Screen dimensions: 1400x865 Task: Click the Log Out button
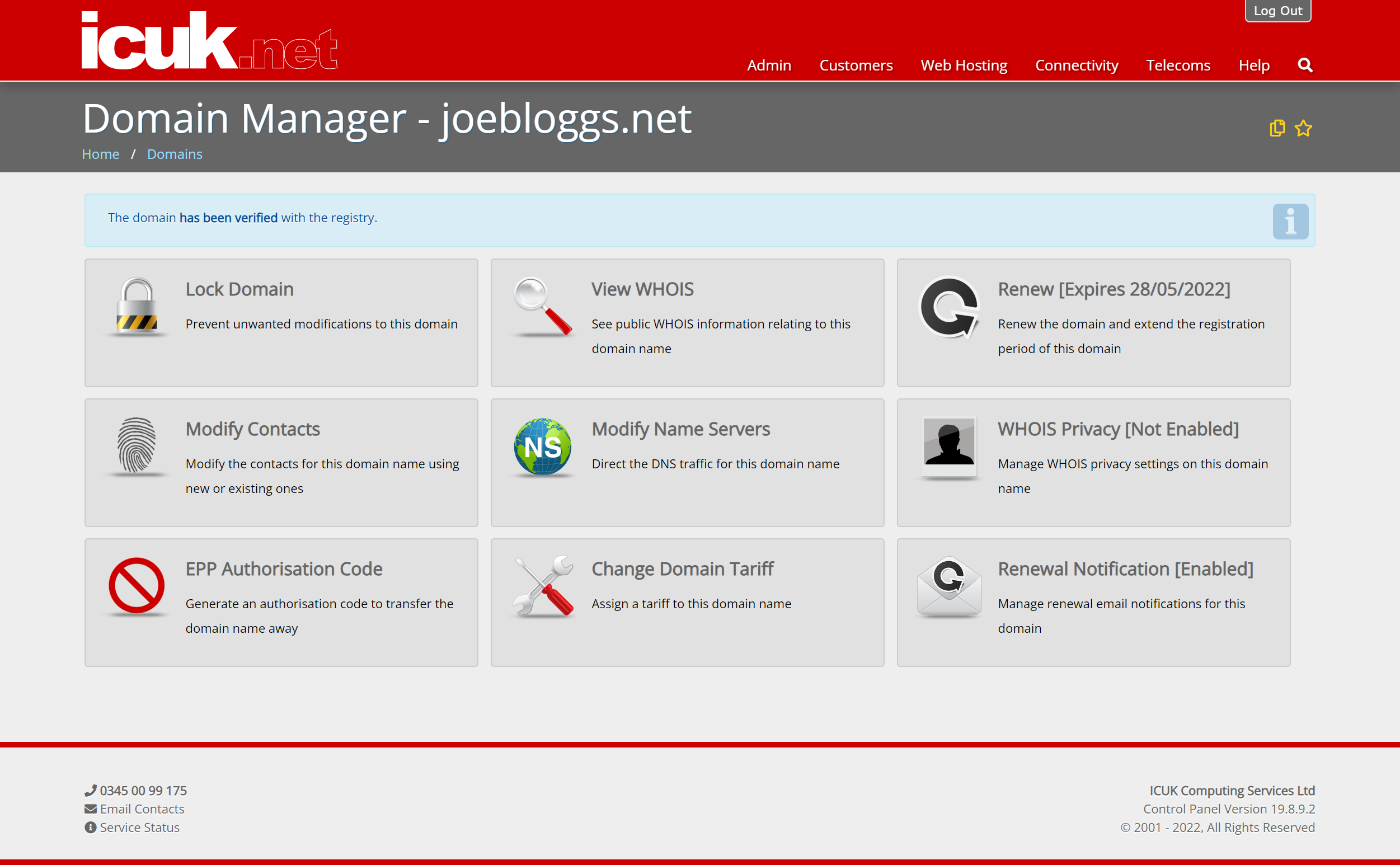point(1277,11)
